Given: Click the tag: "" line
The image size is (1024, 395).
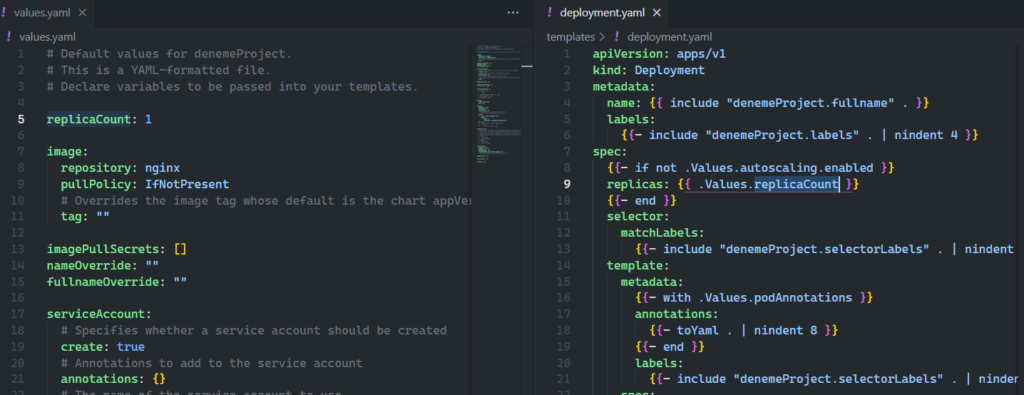Looking at the screenshot, I should pos(85,217).
